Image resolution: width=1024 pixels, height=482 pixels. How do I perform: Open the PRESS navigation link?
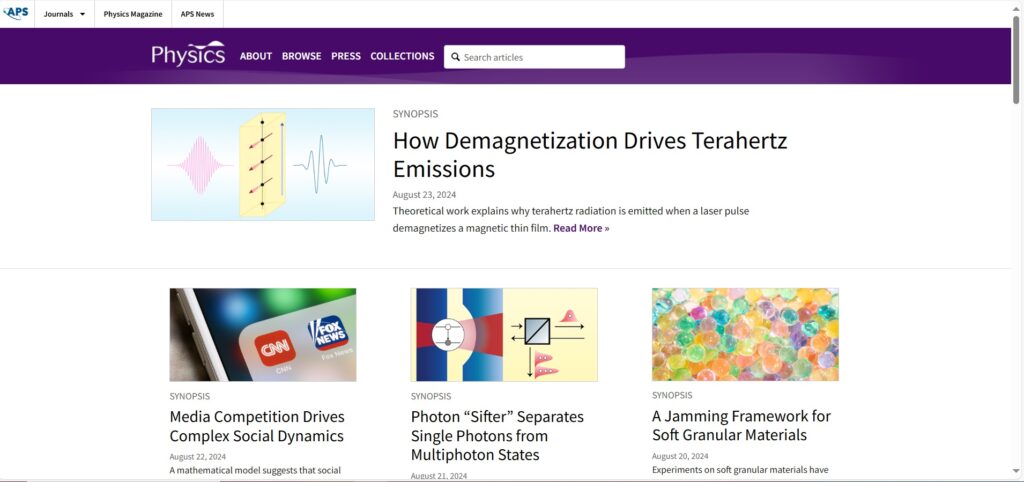tap(346, 56)
